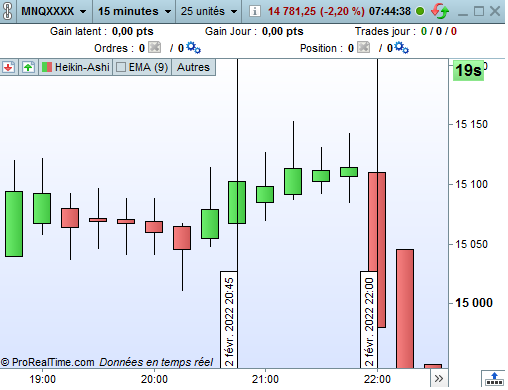
Task: Maximize the chart window
Action: [479, 11]
